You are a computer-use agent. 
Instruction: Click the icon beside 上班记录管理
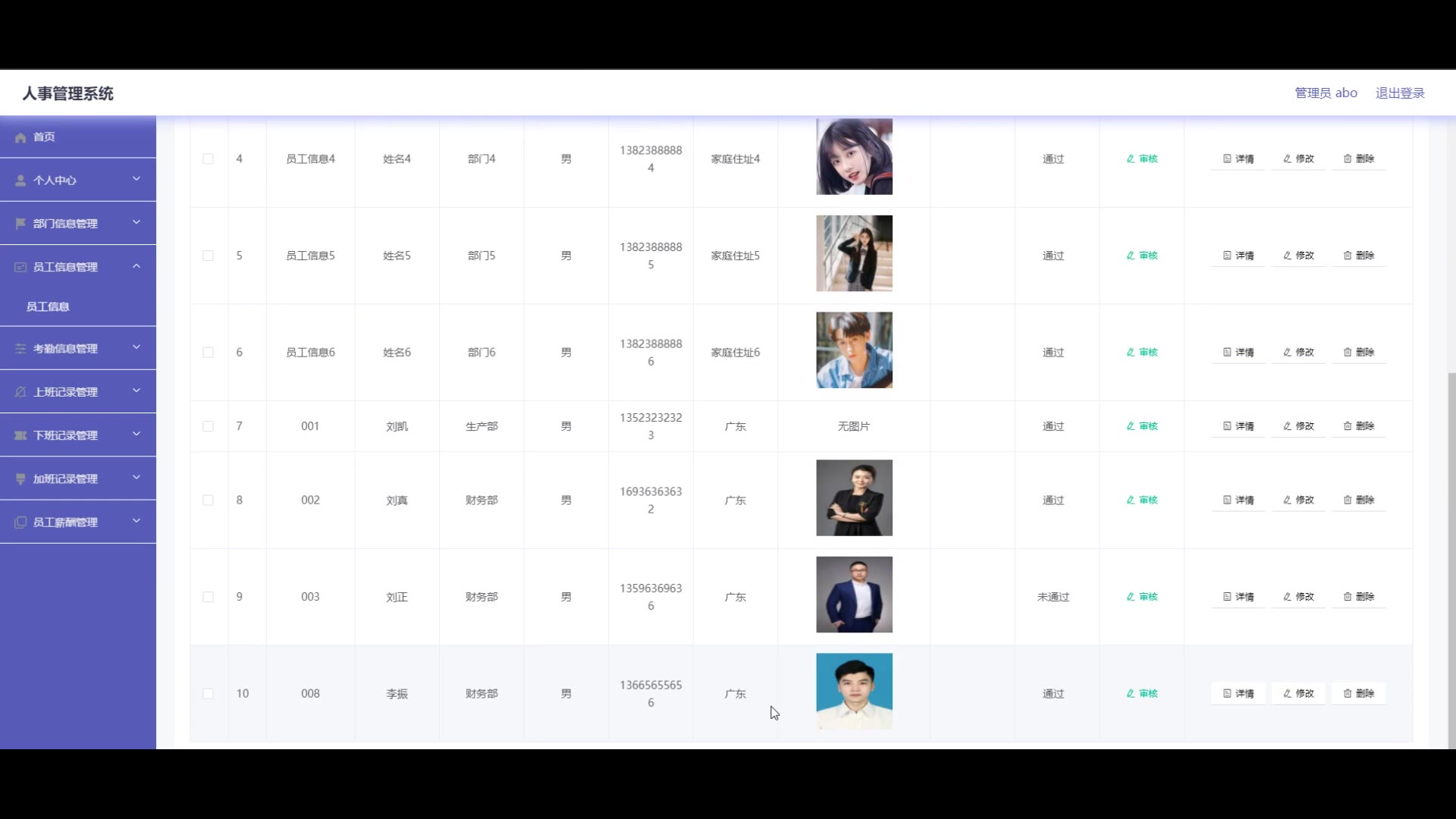tap(20, 392)
